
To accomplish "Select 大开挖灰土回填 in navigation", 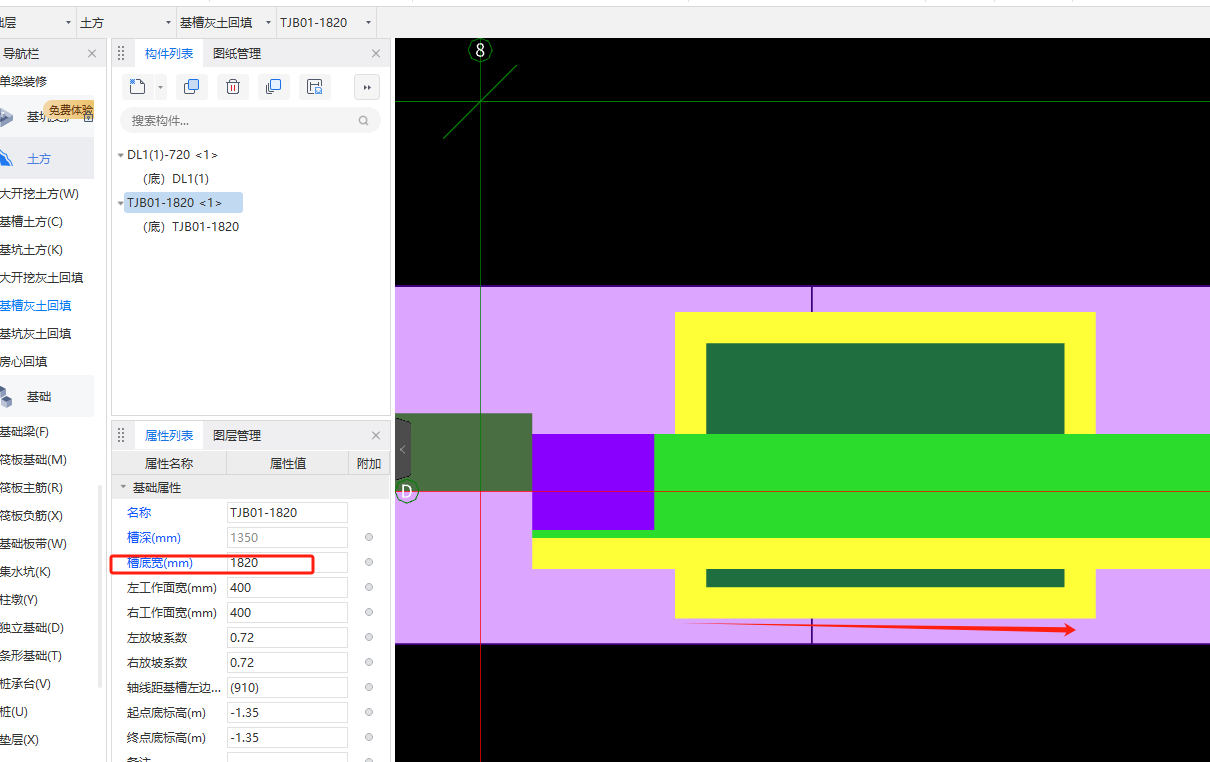I will 41,278.
